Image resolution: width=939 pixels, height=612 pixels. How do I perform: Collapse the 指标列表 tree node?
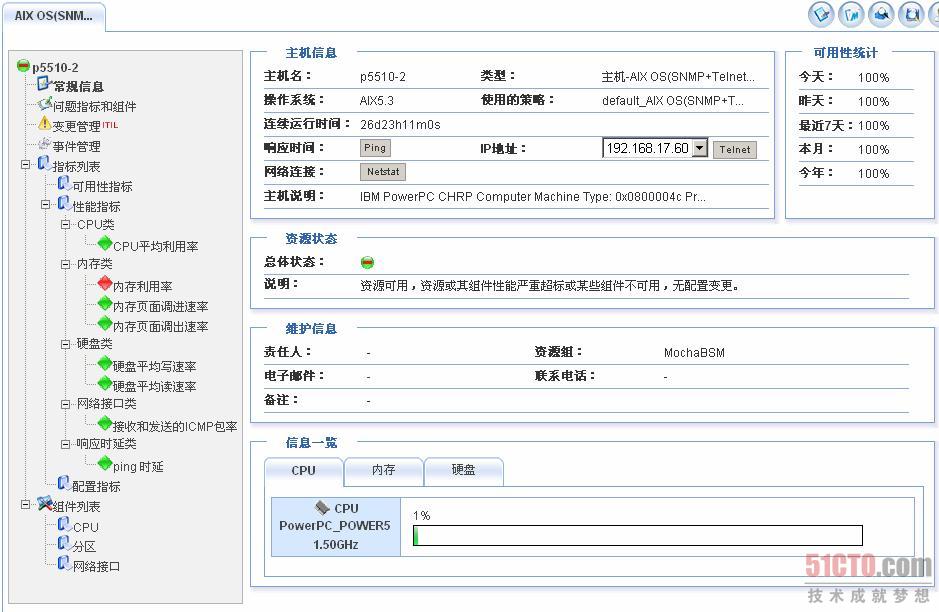(26, 164)
